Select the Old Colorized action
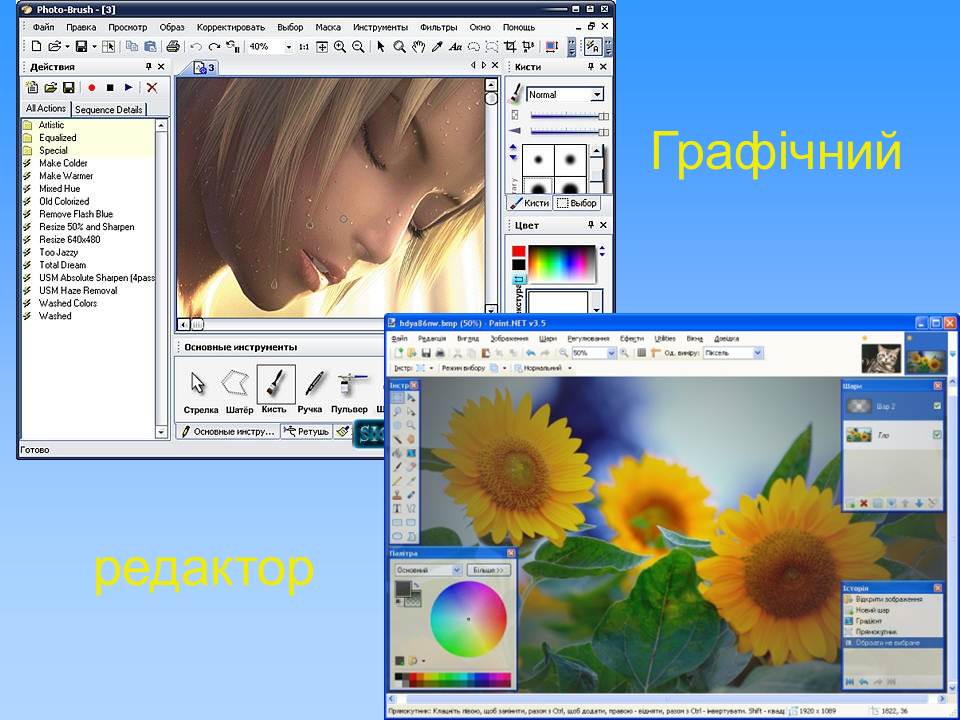This screenshot has width=960, height=720. 64,201
